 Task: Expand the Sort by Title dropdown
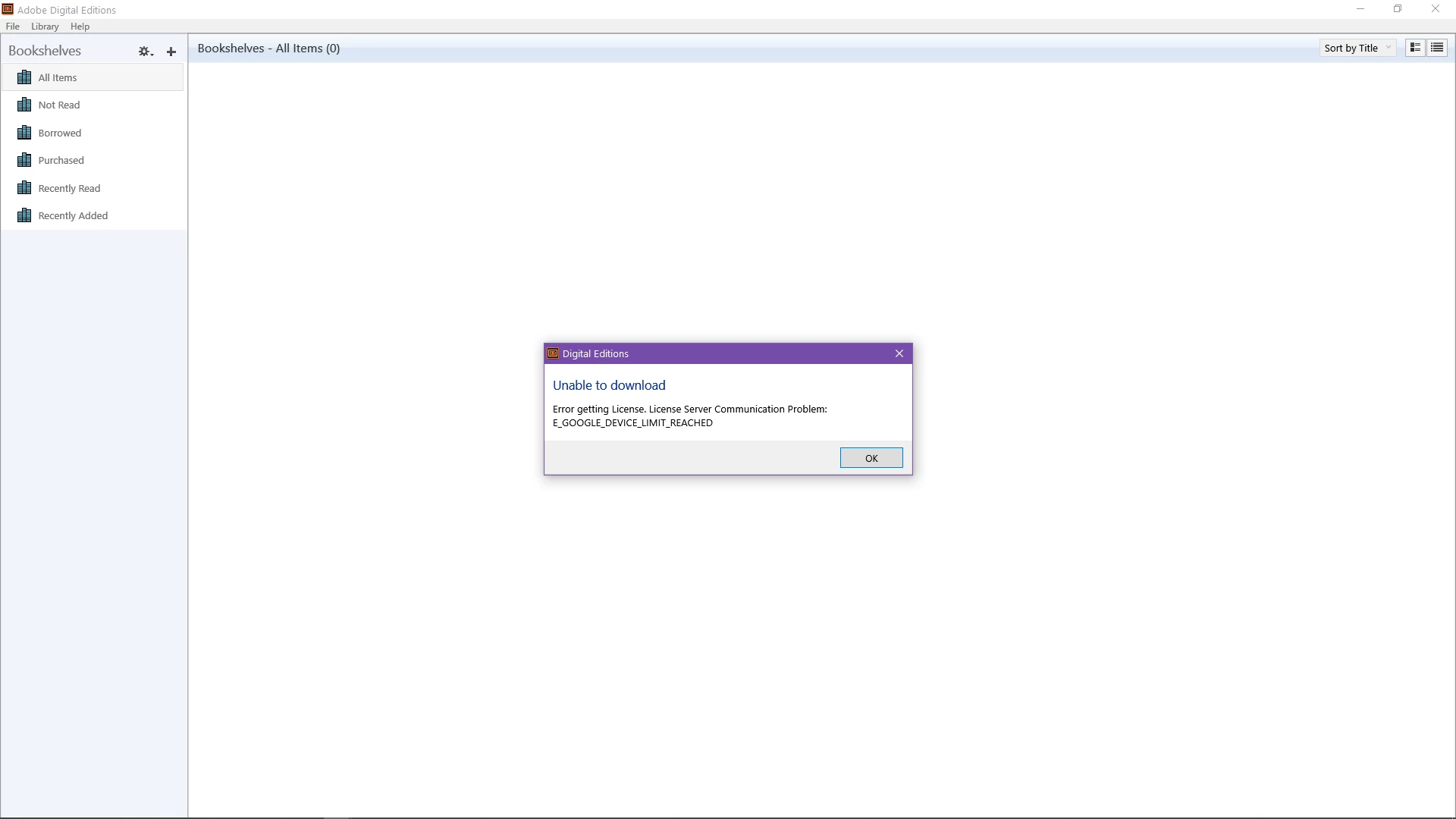pyautogui.click(x=1357, y=48)
